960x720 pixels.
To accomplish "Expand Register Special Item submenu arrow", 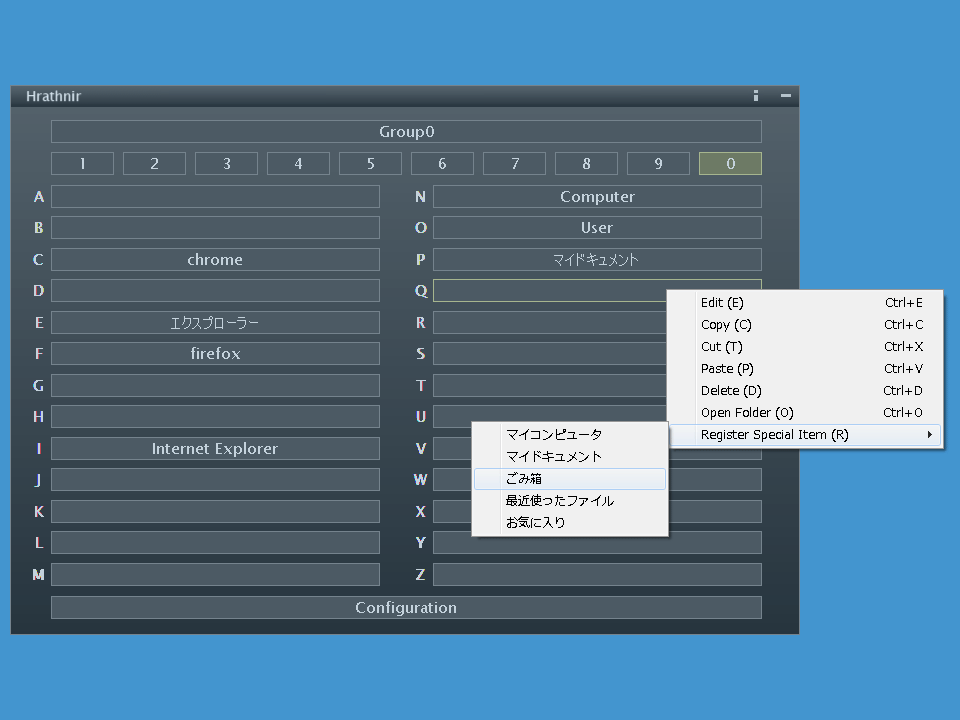I will point(930,435).
